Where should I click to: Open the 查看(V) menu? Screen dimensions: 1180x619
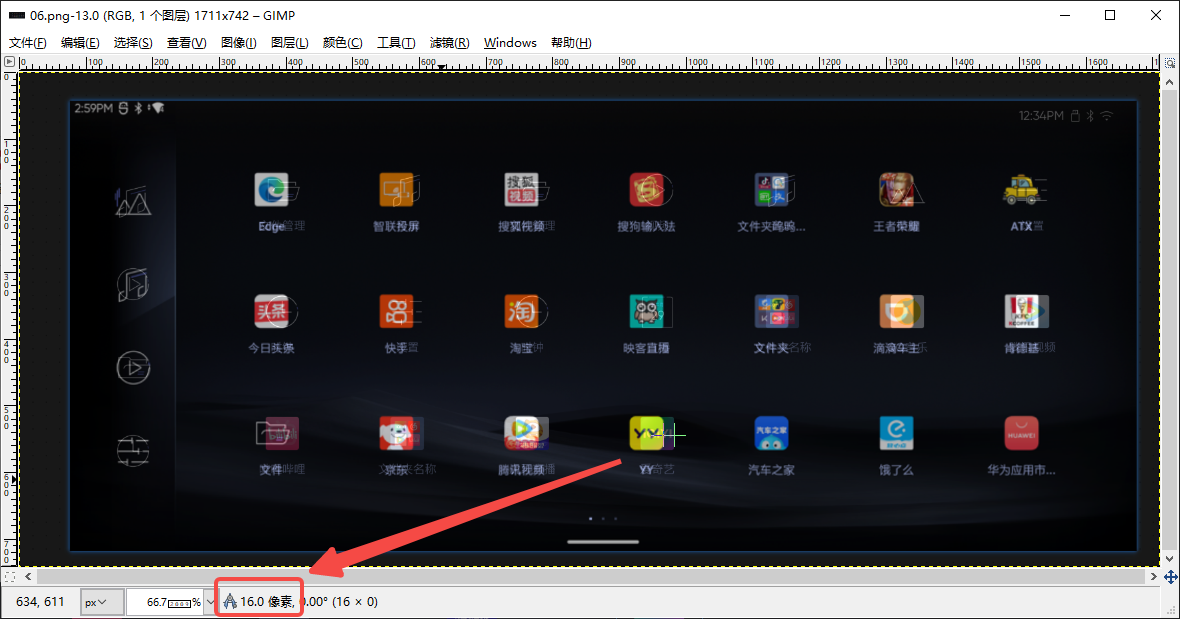click(186, 43)
